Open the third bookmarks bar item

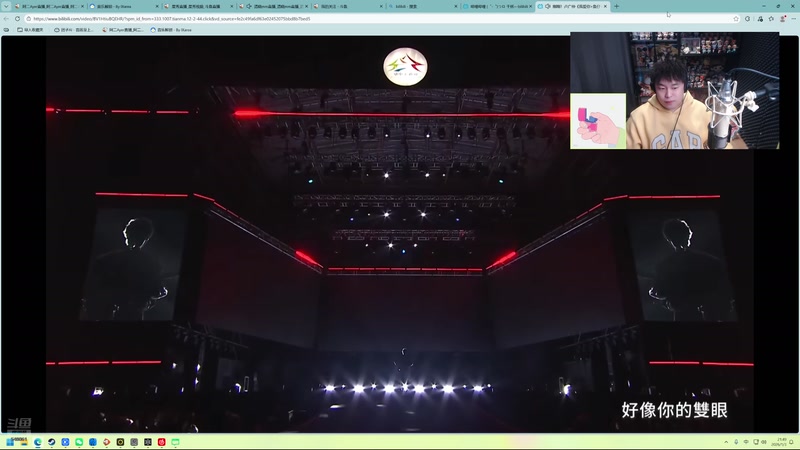pos(123,30)
